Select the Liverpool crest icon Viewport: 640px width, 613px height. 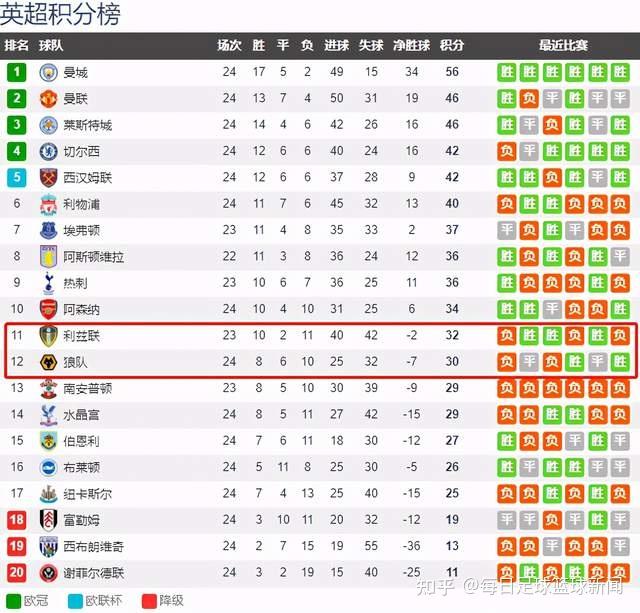pyautogui.click(x=49, y=204)
